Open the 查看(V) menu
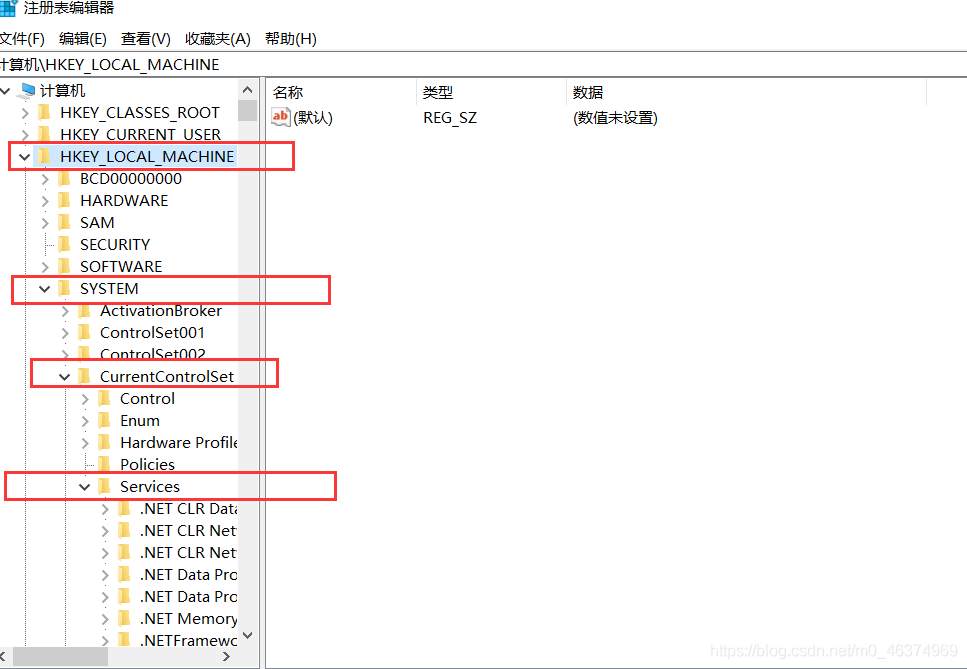 click(145, 38)
